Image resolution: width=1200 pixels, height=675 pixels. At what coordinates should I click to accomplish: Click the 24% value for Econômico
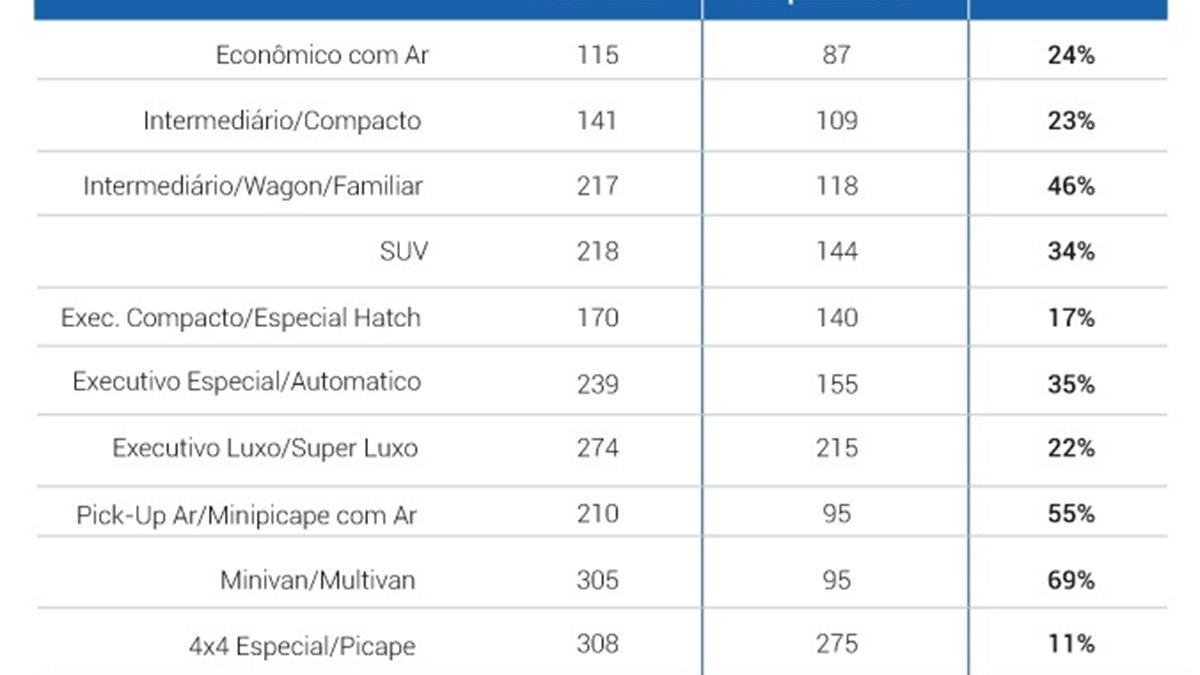click(1071, 55)
